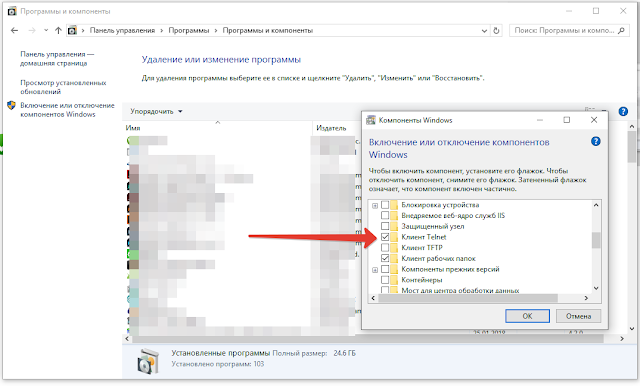The height and width of the screenshot is (386, 640).
Task: Open recent locations chevron beside navigation arrows
Action: coord(46,30)
